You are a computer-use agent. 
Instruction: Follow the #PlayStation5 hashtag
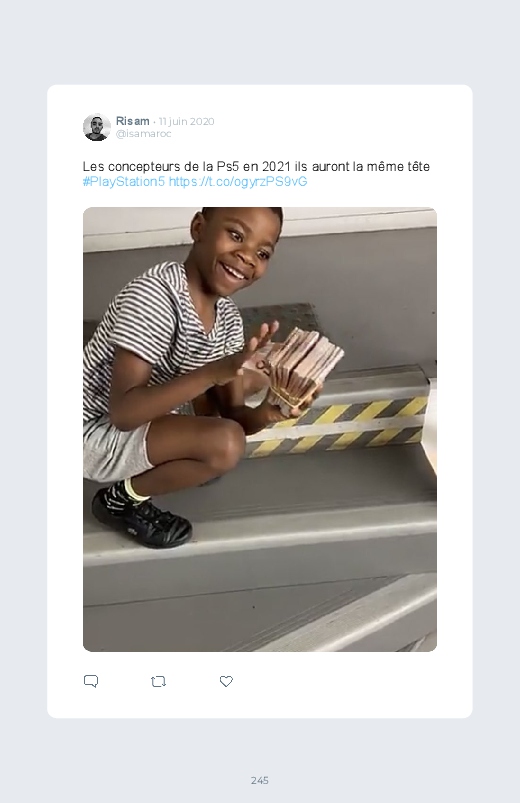(x=123, y=182)
